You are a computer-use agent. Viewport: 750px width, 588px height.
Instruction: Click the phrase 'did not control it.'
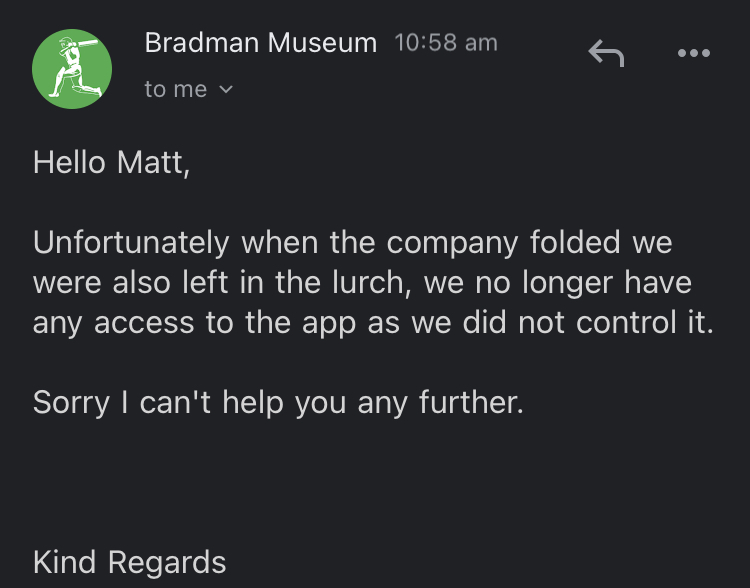tap(588, 322)
